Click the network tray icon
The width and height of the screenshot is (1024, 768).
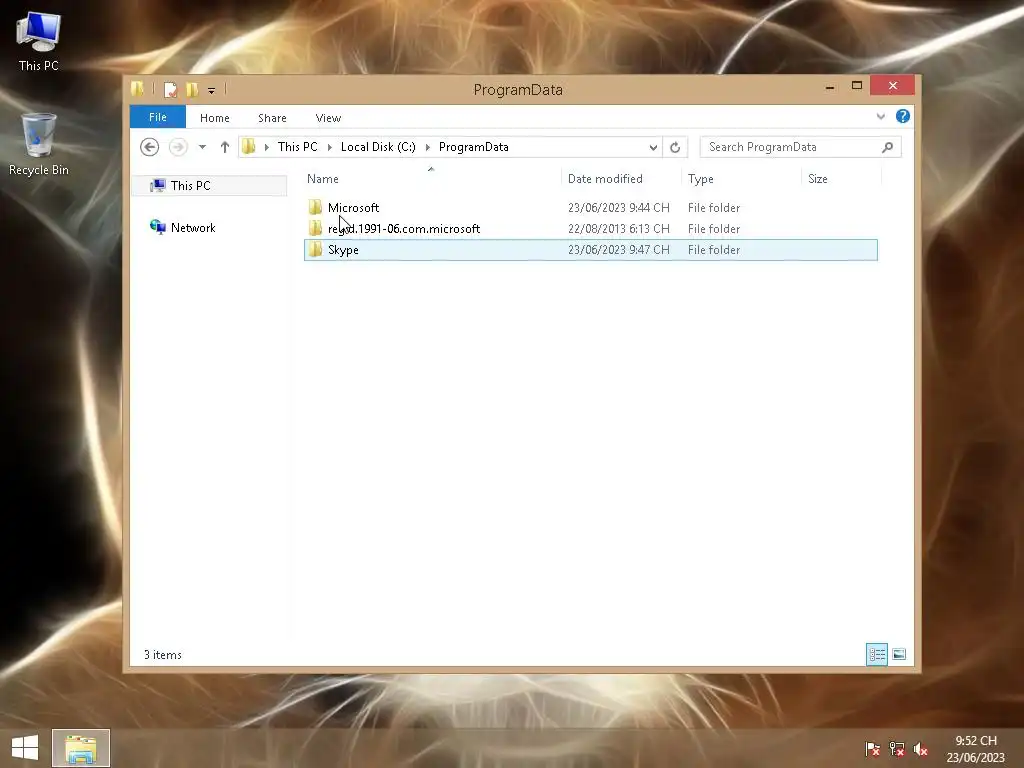tap(897, 749)
